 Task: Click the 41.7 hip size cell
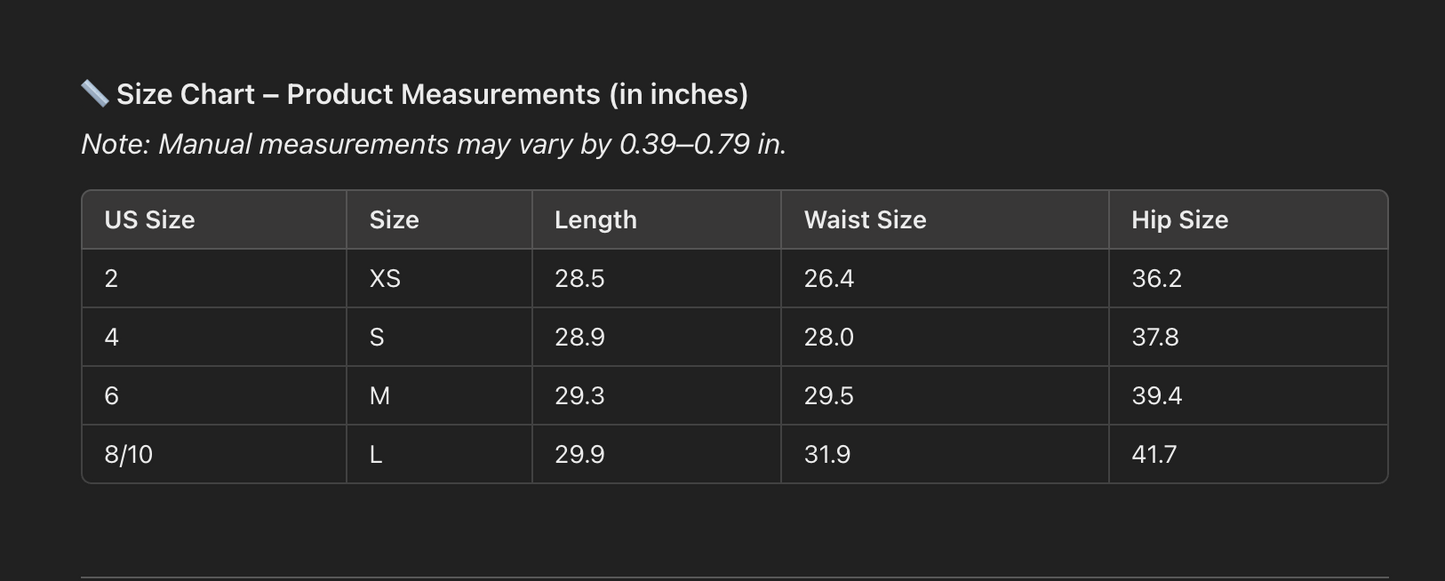tap(1154, 455)
